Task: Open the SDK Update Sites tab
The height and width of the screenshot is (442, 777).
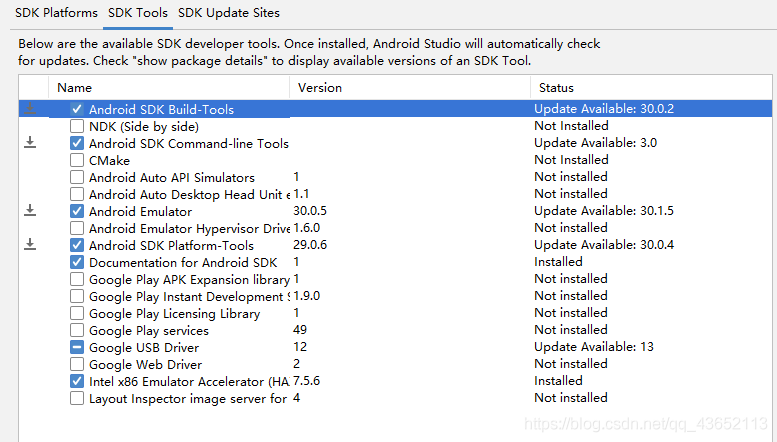Action: click(229, 13)
